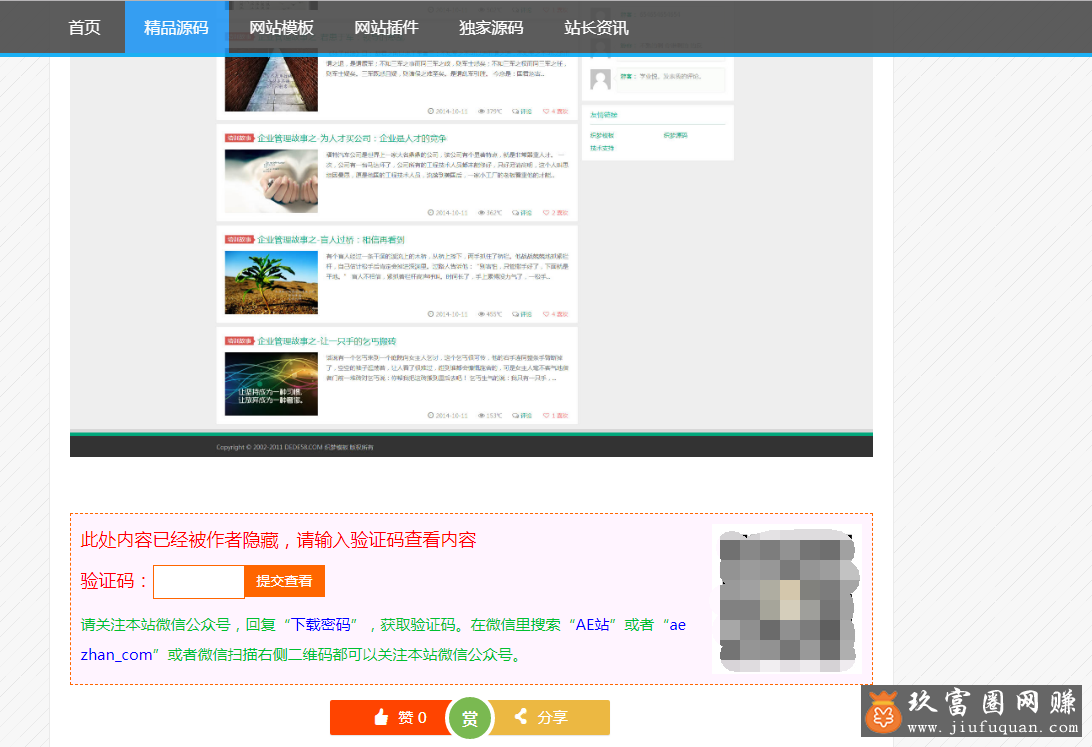The height and width of the screenshot is (747, 1092).
Task: Click the blurred WeChat QR code image
Action: (787, 599)
